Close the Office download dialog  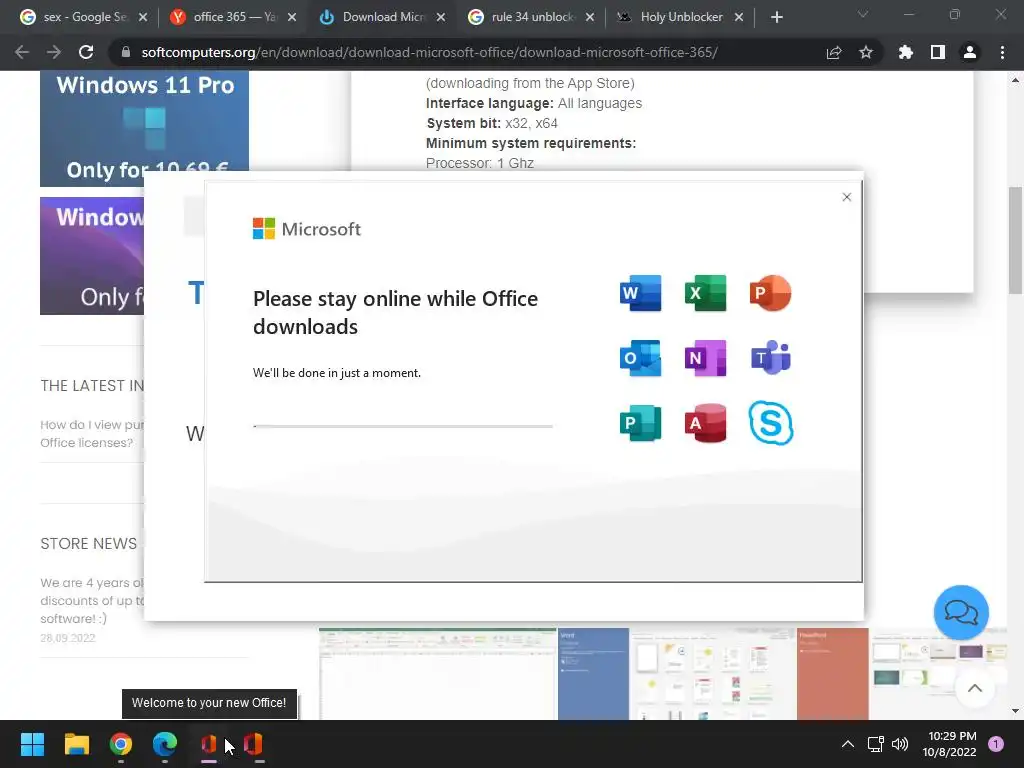pyautogui.click(x=846, y=197)
